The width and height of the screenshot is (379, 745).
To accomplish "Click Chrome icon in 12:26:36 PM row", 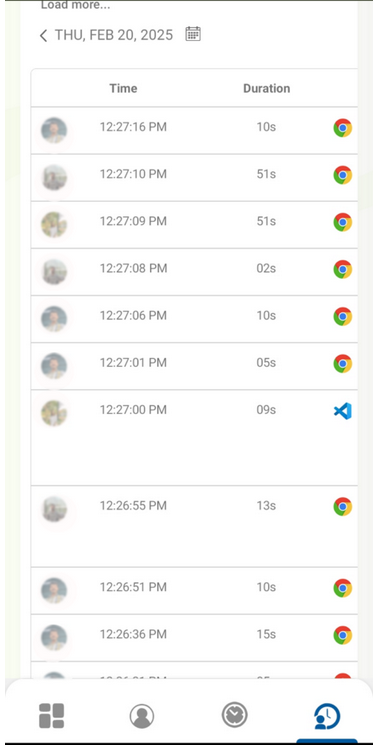I will coord(342,635).
